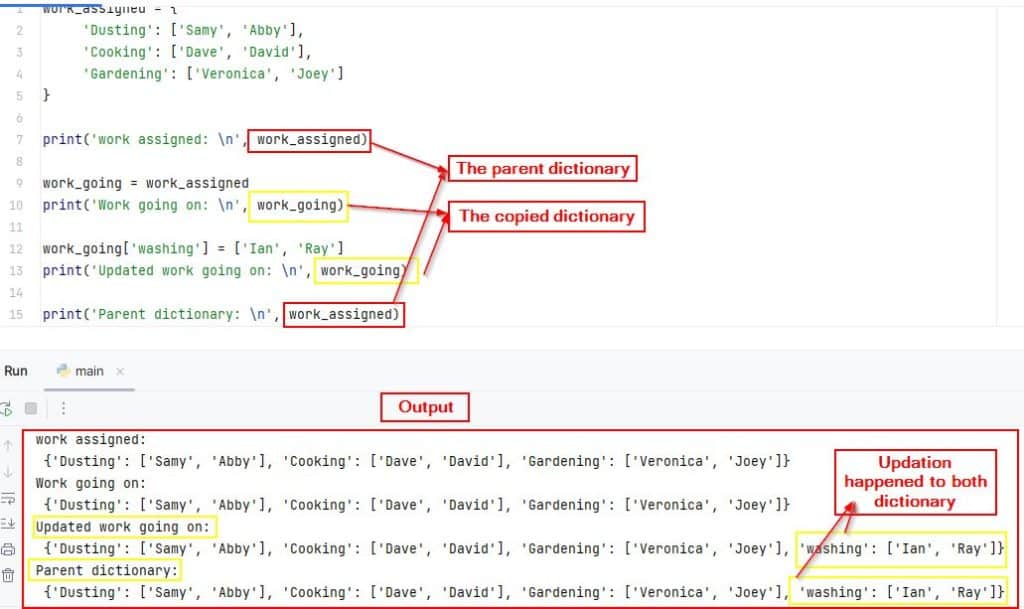1024x609 pixels.
Task: Switch to the main run tab
Action: click(x=88, y=370)
